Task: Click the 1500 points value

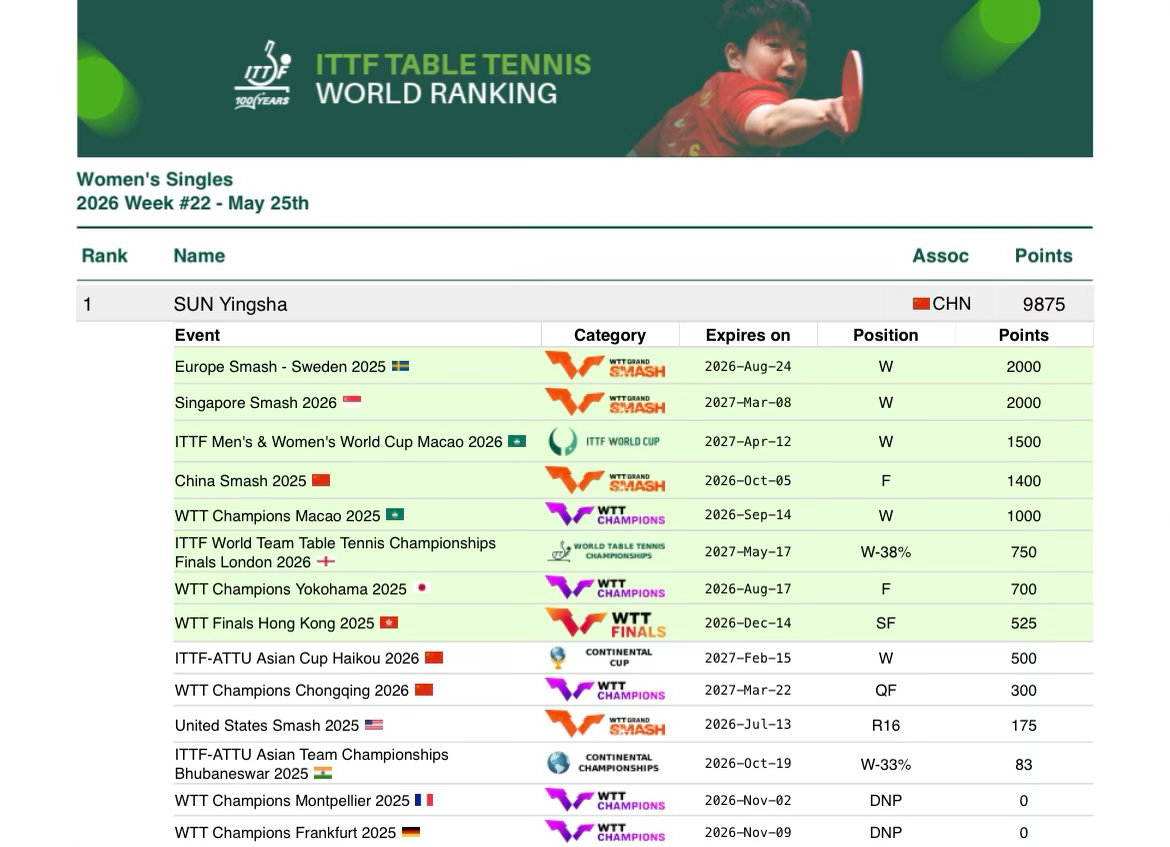Action: click(1024, 442)
